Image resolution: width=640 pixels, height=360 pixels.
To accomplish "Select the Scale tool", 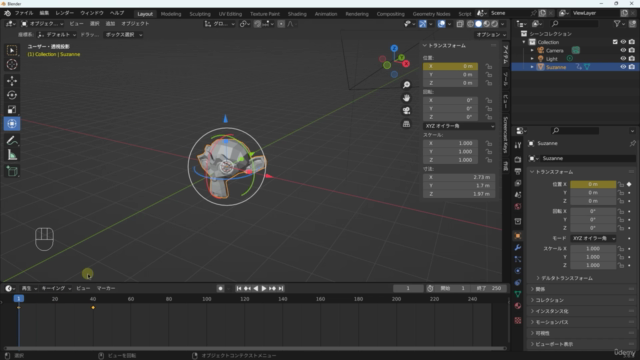I will click(x=12, y=109).
